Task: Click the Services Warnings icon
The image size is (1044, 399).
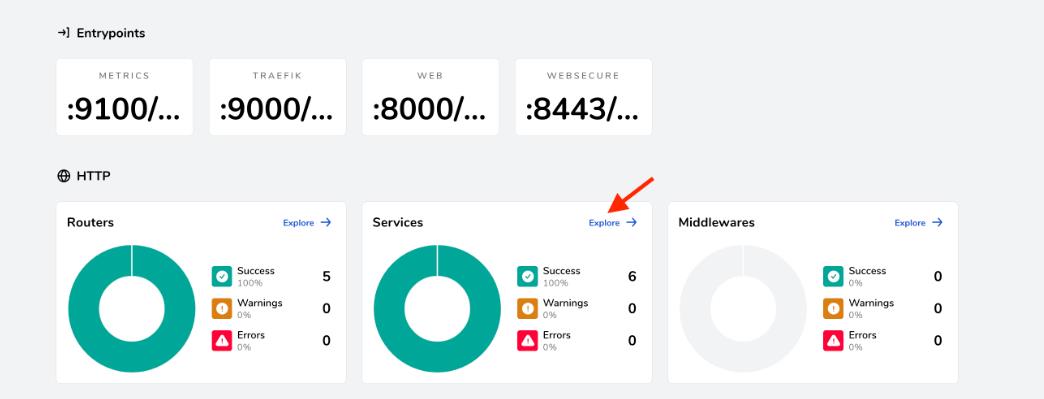Action: (527, 308)
